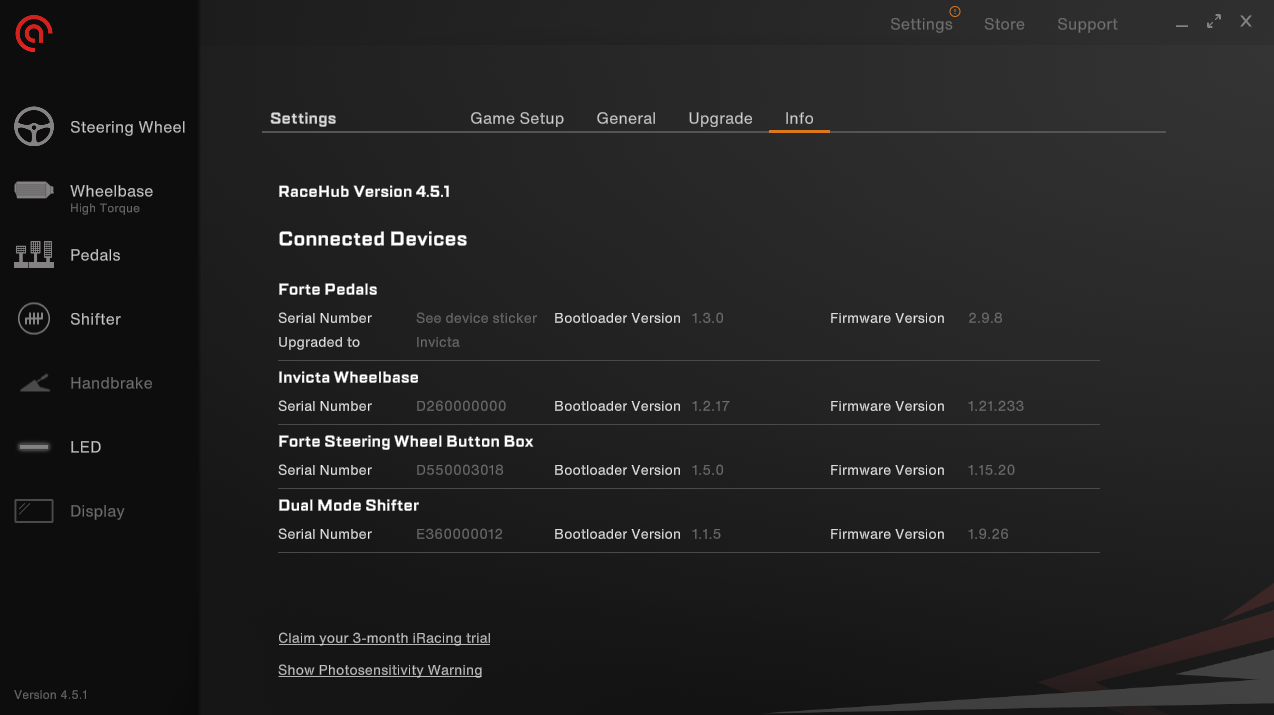Click the Connected Devices heading

click(373, 239)
